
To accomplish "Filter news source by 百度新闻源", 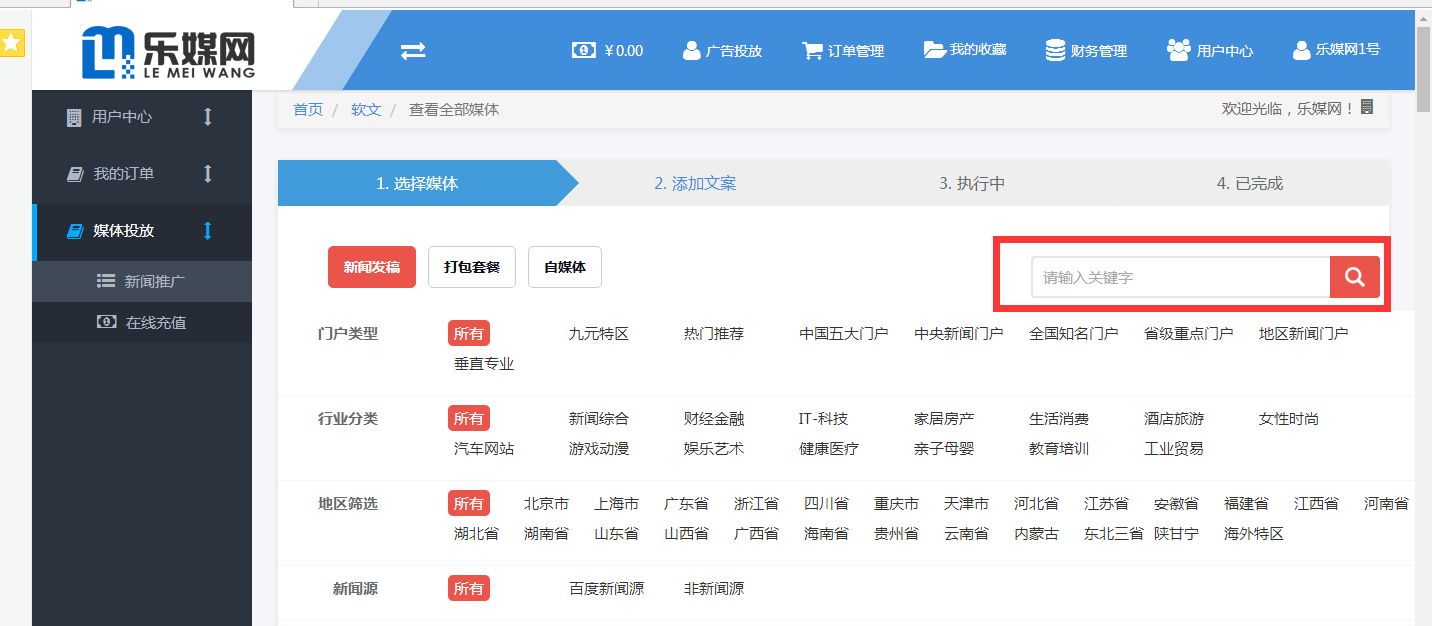I will tap(607, 589).
